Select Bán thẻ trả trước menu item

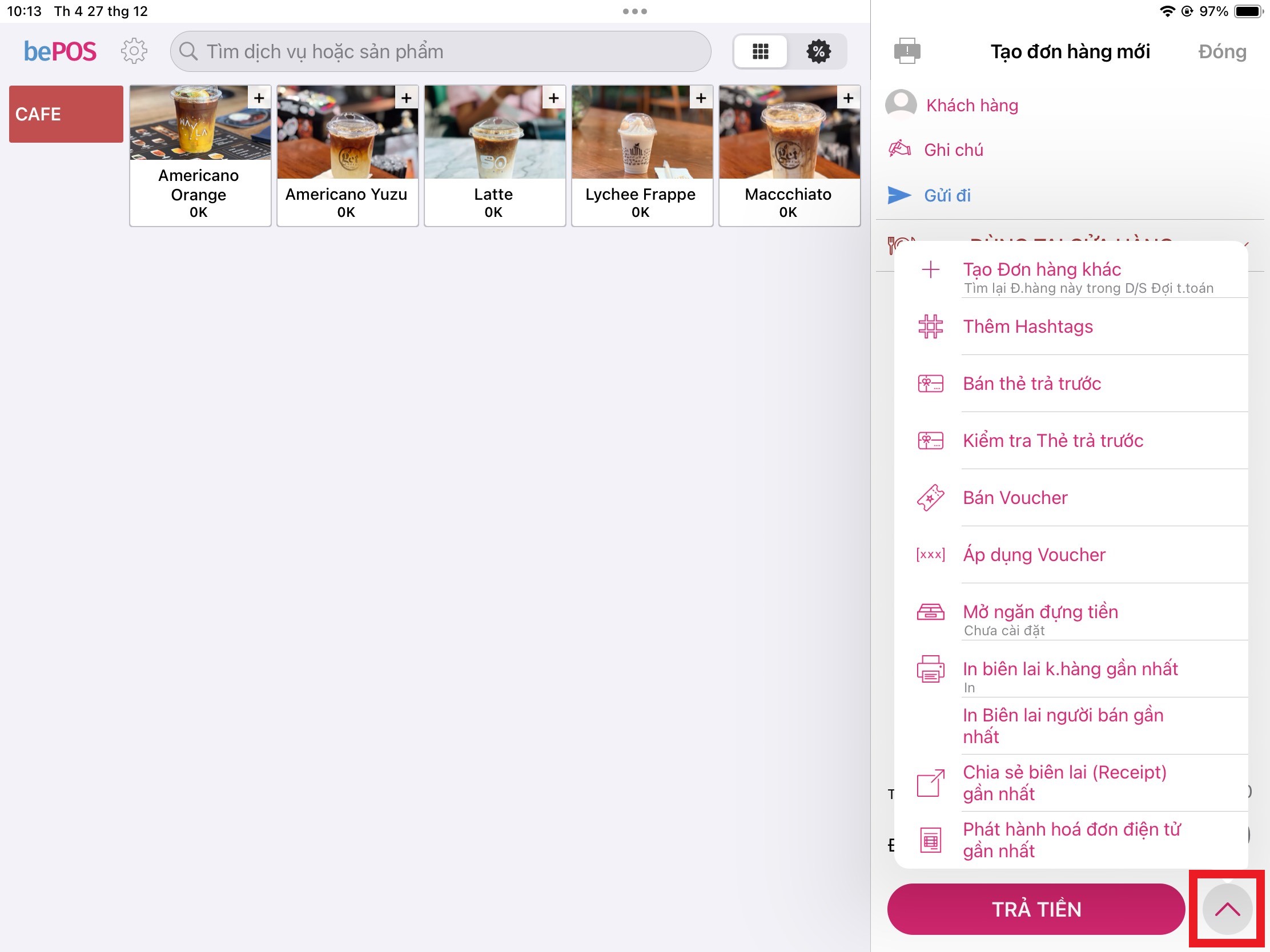[1031, 384]
